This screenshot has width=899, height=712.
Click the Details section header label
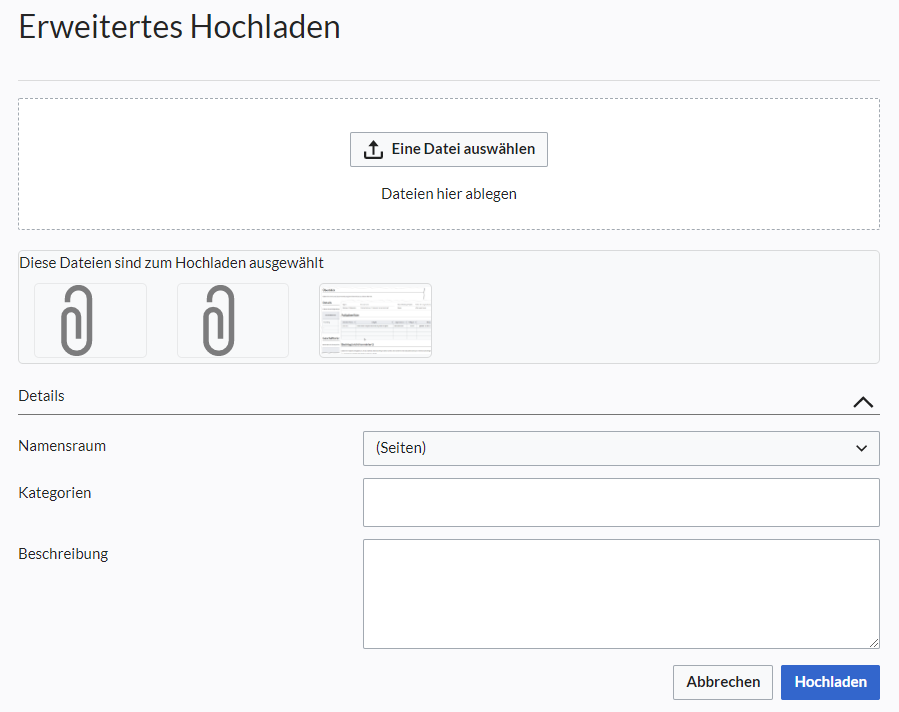(41, 396)
